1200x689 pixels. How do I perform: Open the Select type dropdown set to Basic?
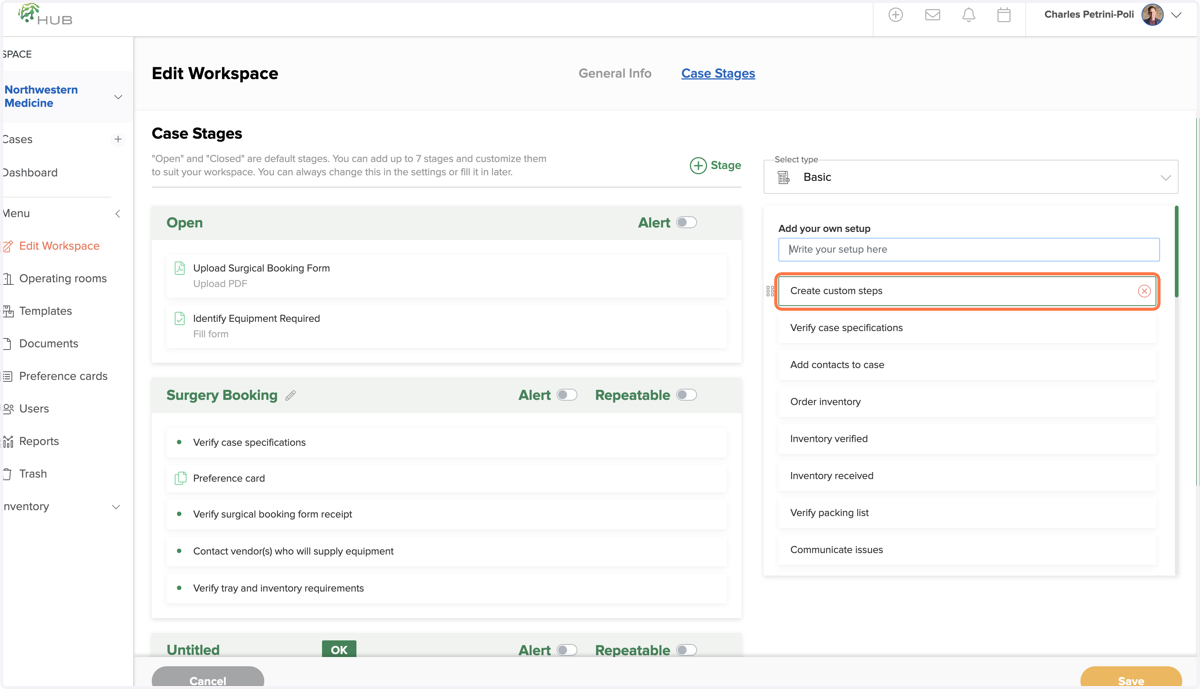pyautogui.click(x=971, y=177)
